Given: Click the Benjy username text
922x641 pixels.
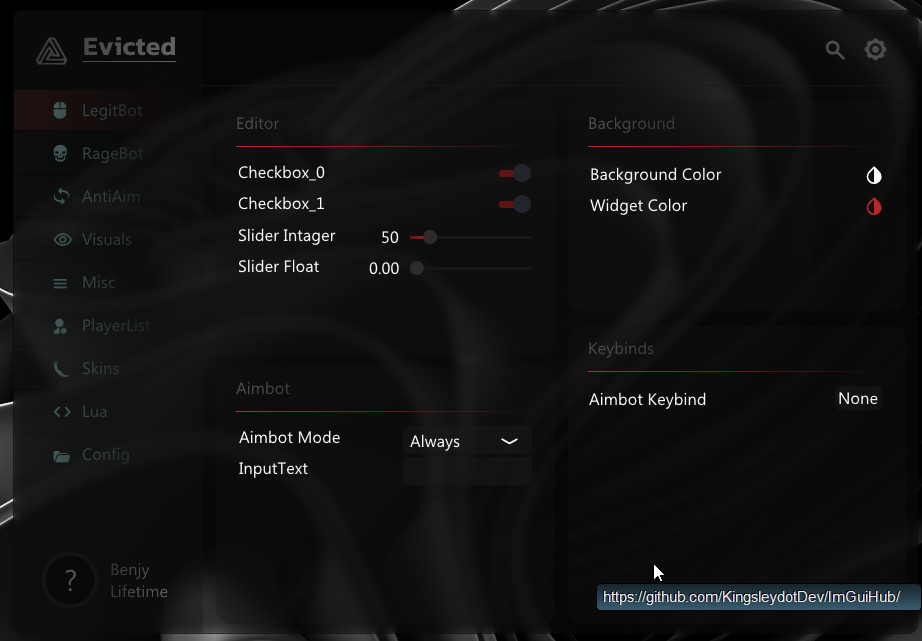Looking at the screenshot, I should [130, 570].
